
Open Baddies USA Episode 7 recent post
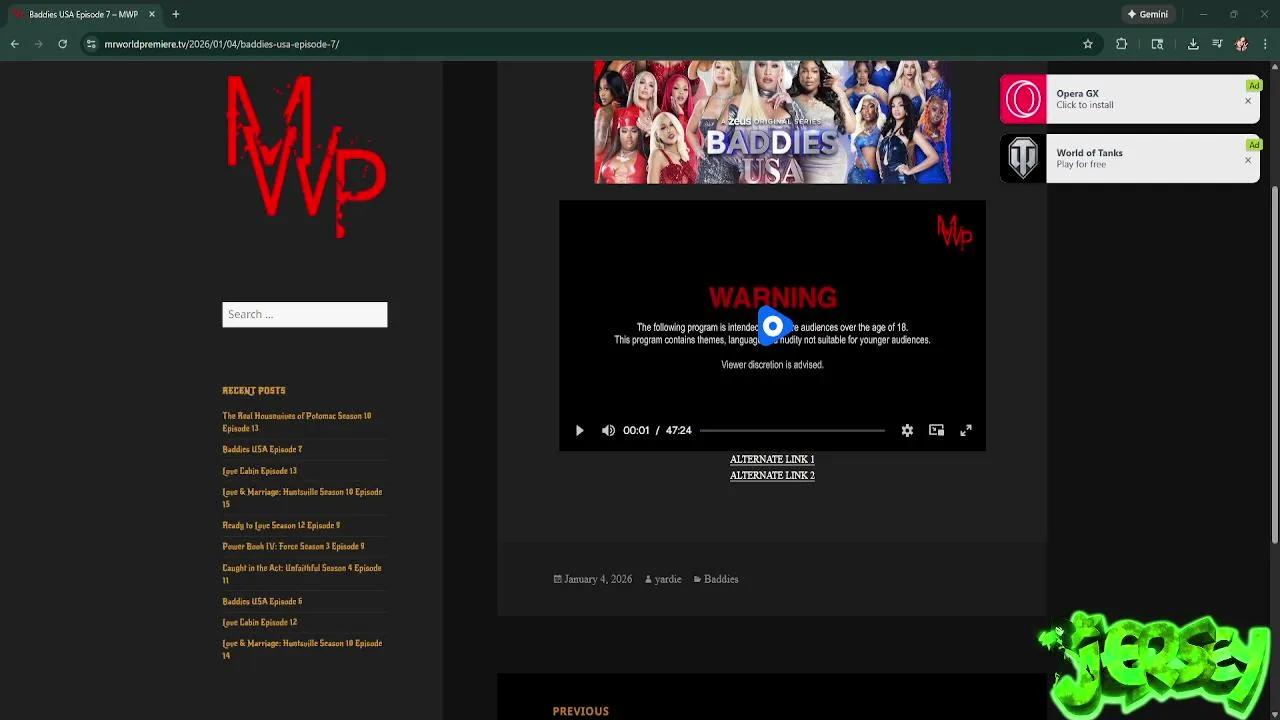pos(262,449)
